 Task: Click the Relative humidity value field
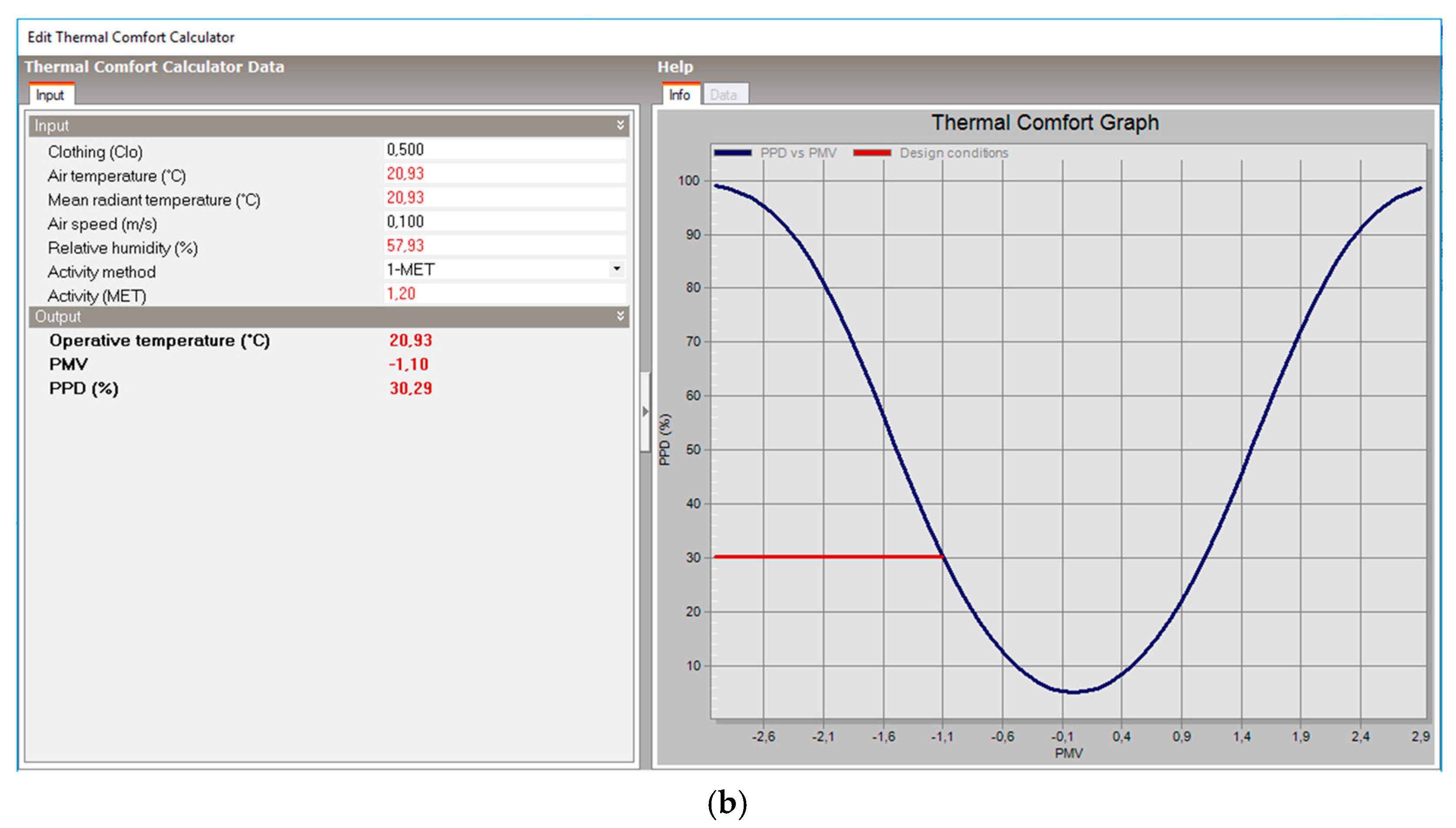click(504, 246)
